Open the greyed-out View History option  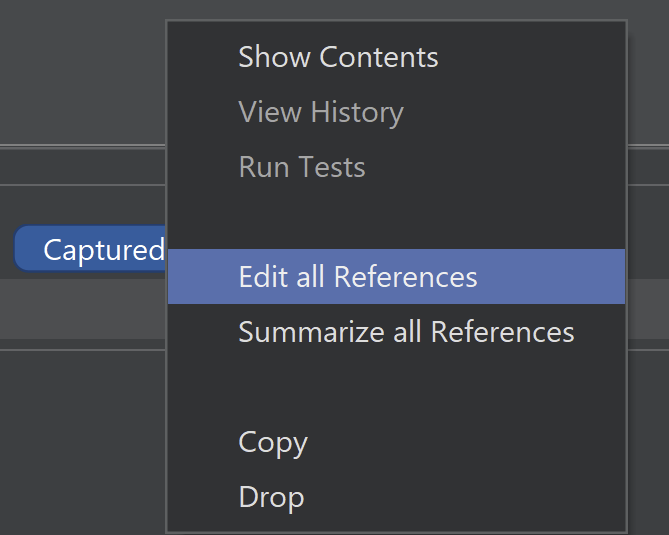(320, 112)
